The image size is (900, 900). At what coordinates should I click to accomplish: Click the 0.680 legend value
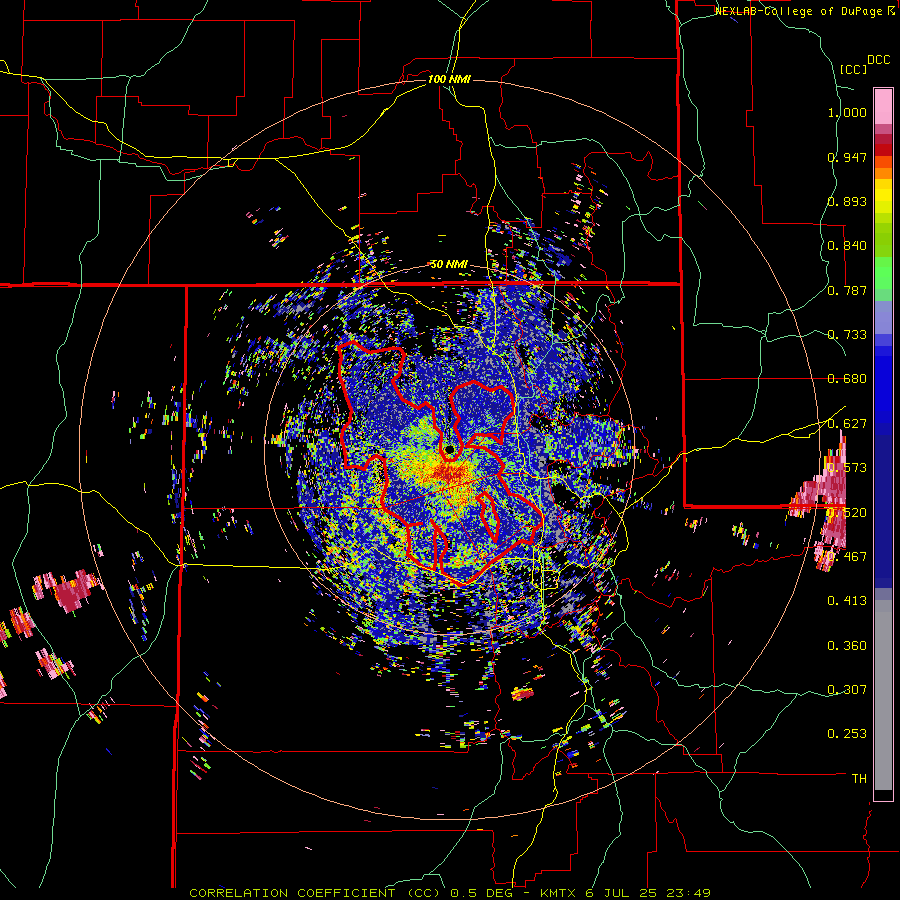point(847,379)
